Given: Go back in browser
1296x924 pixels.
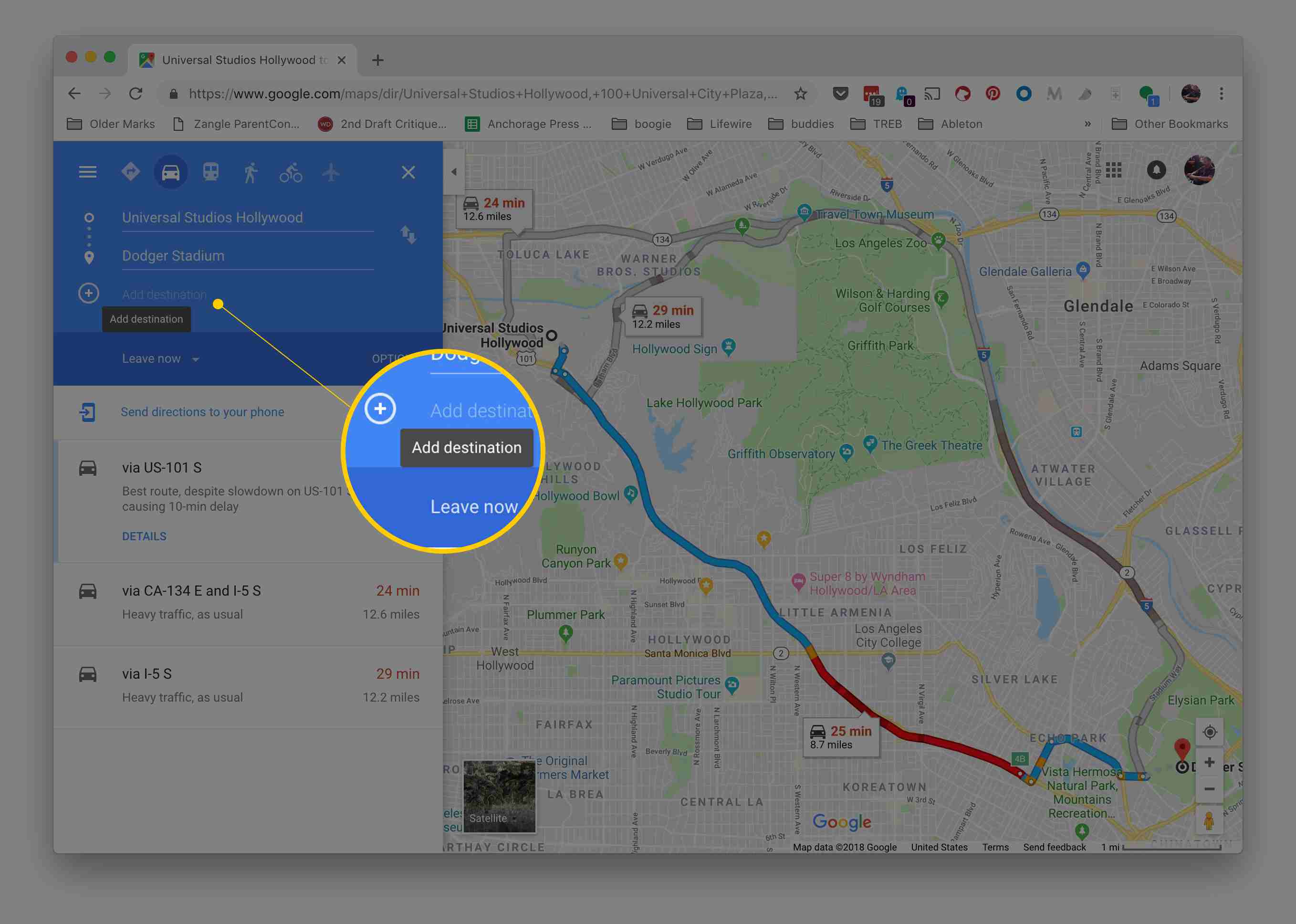Looking at the screenshot, I should 74,94.
